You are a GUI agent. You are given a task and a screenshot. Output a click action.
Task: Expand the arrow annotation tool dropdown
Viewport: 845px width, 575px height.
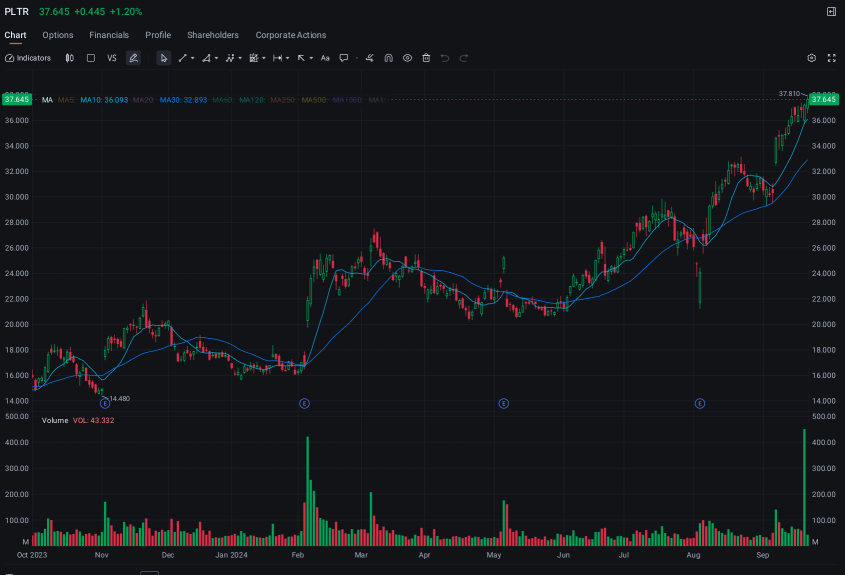click(x=312, y=58)
